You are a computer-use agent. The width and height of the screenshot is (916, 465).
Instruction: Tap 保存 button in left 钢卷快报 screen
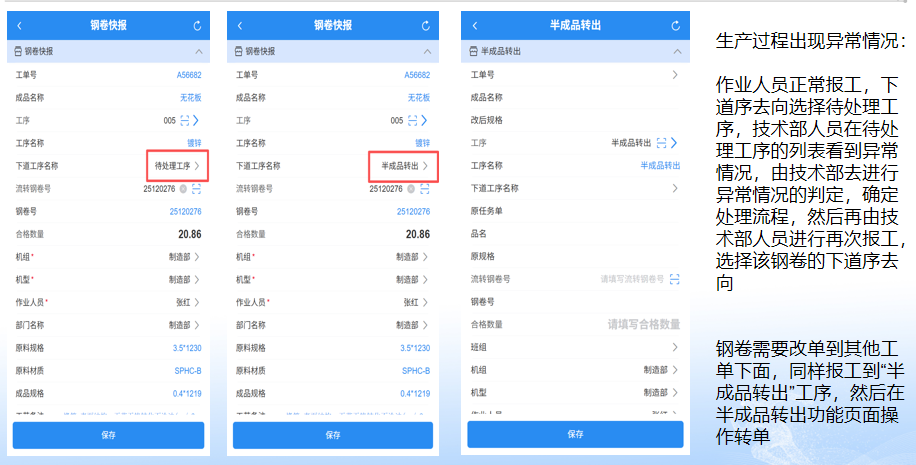click(108, 435)
